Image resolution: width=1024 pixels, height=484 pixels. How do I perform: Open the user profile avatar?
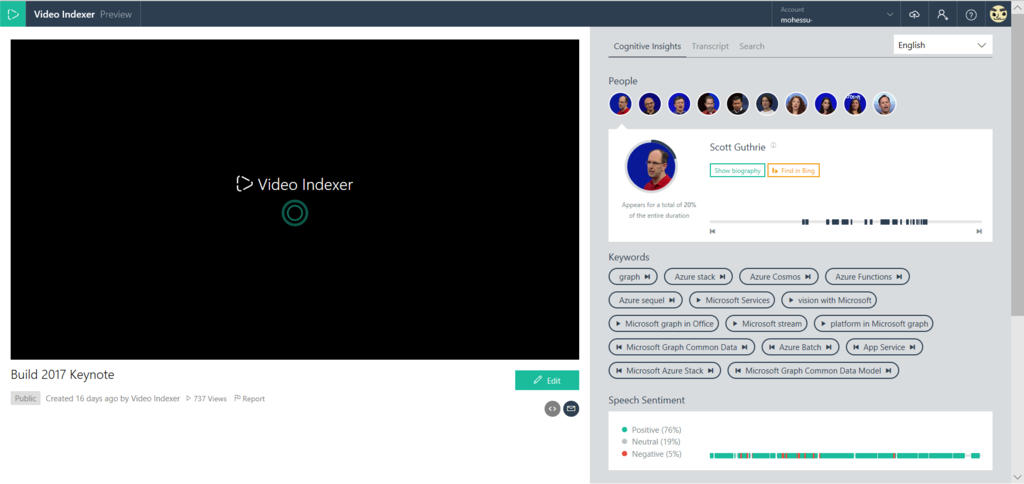pos(999,14)
